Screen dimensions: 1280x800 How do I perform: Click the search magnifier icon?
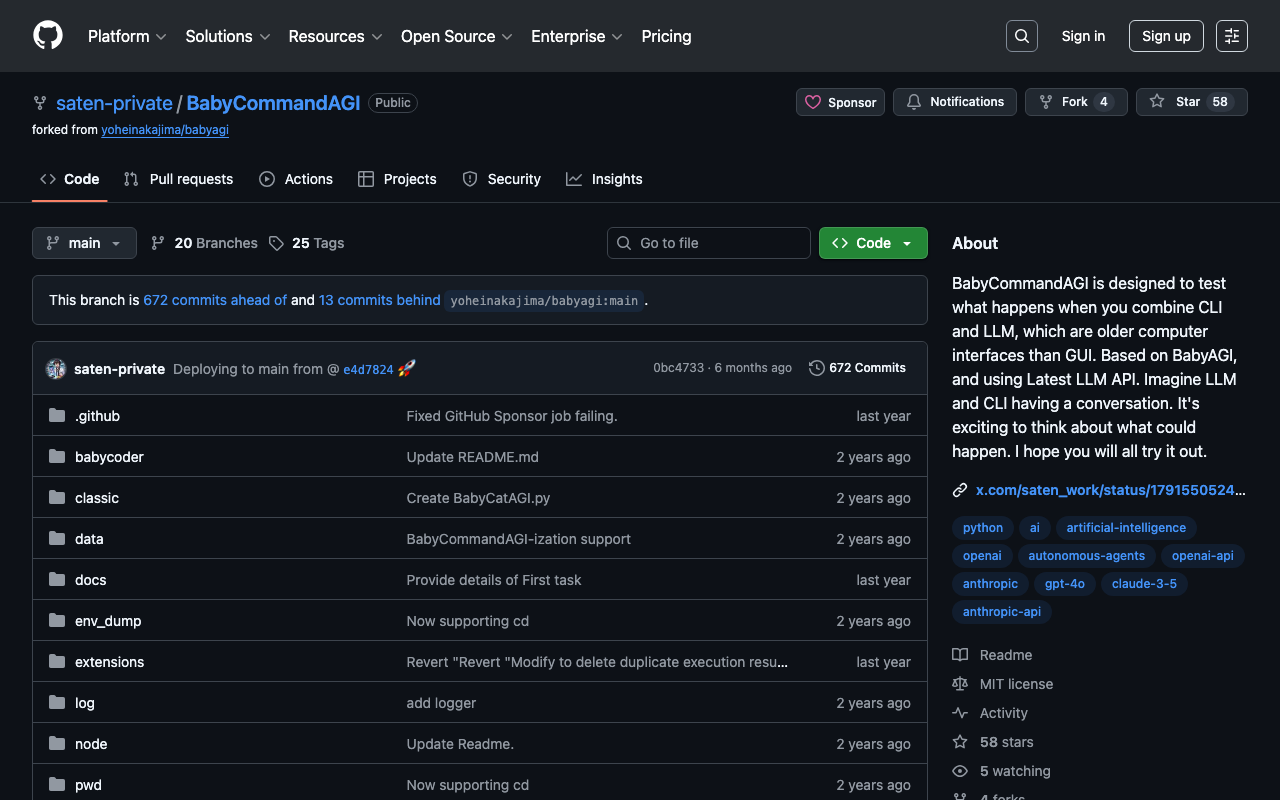pos(1021,36)
